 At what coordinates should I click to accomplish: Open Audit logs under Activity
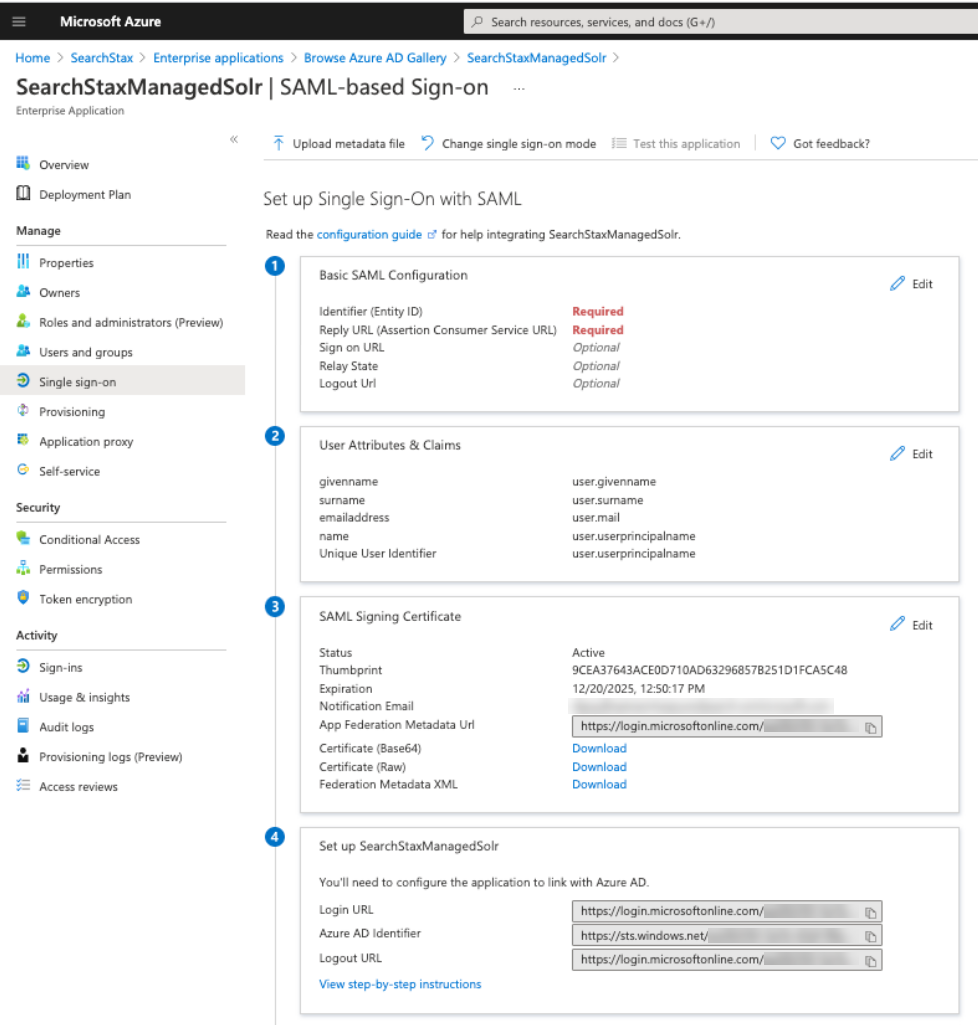pyautogui.click(x=66, y=727)
